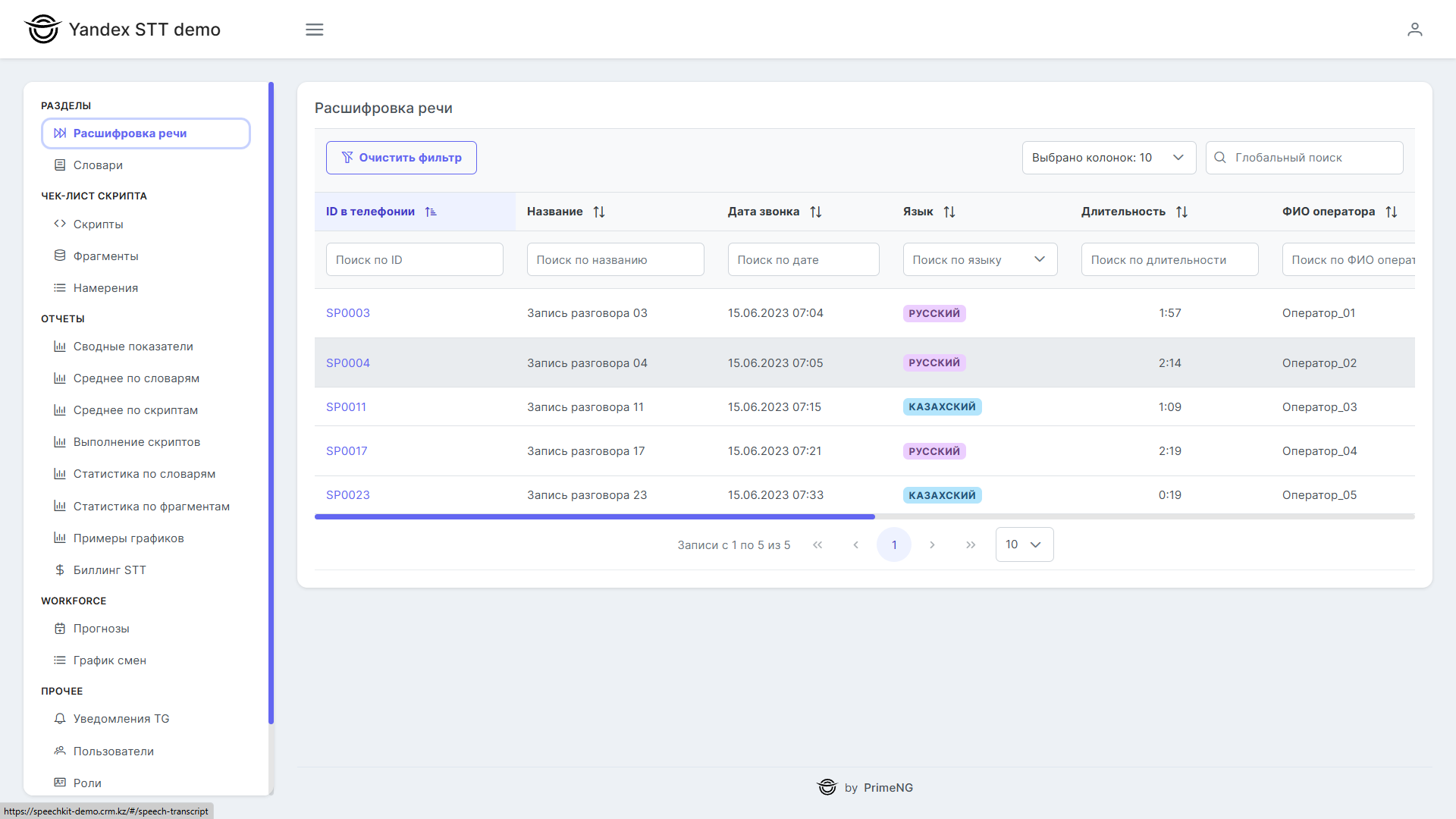1456x819 pixels.
Task: Click the Очистить фильтр button
Action: (401, 158)
